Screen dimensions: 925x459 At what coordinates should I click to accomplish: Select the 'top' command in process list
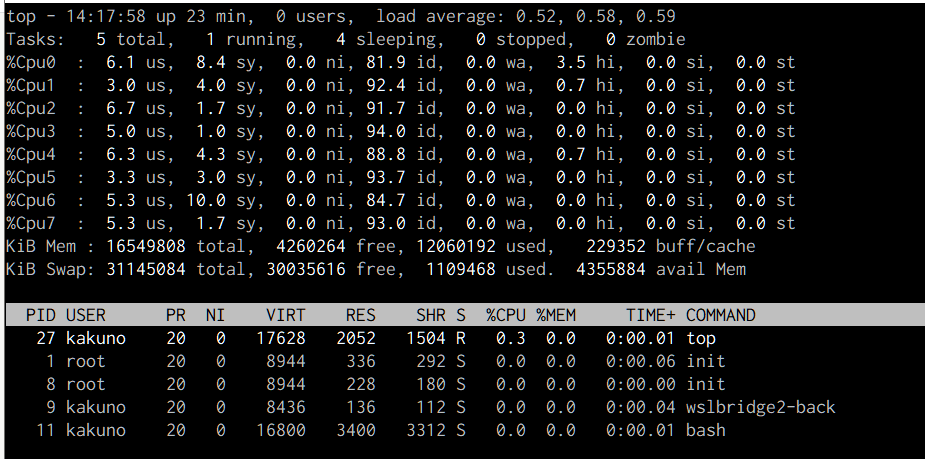701,338
